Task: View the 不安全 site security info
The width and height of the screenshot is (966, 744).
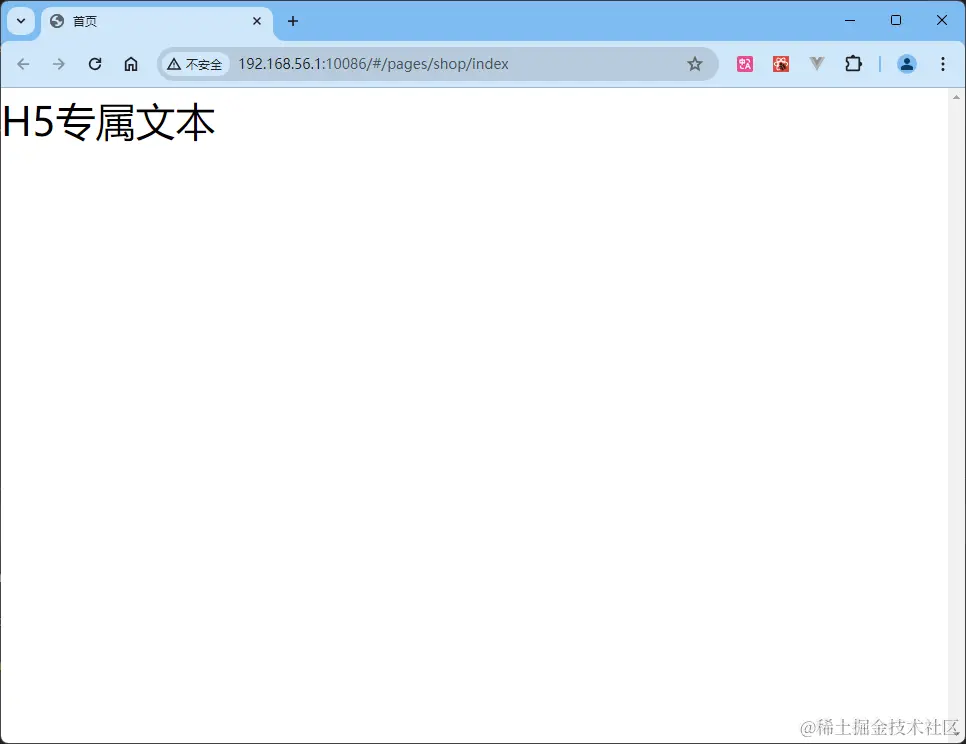Action: coord(196,63)
